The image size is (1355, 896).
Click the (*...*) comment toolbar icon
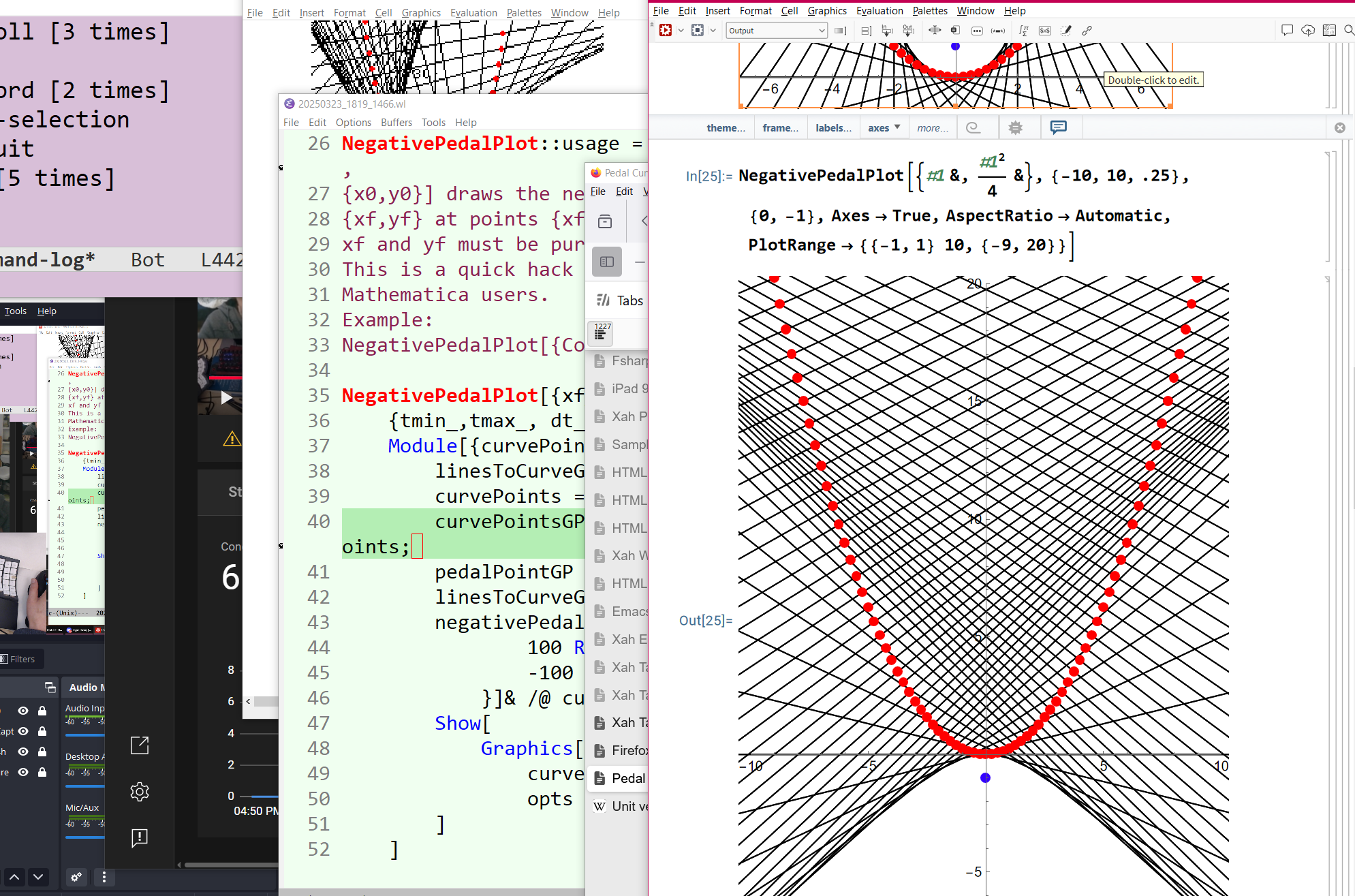pos(998,31)
